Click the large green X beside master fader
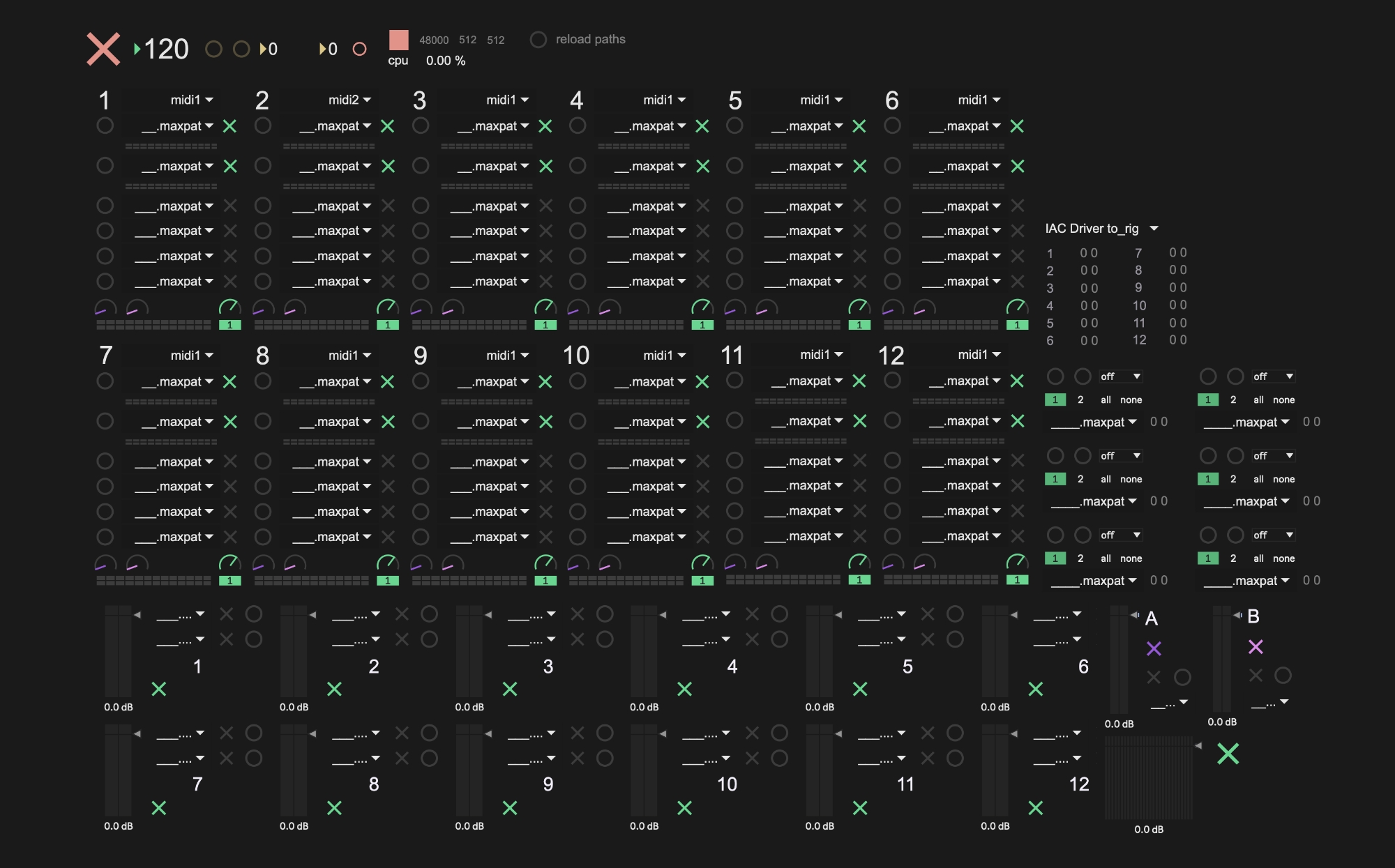The width and height of the screenshot is (1395, 868). [1228, 754]
